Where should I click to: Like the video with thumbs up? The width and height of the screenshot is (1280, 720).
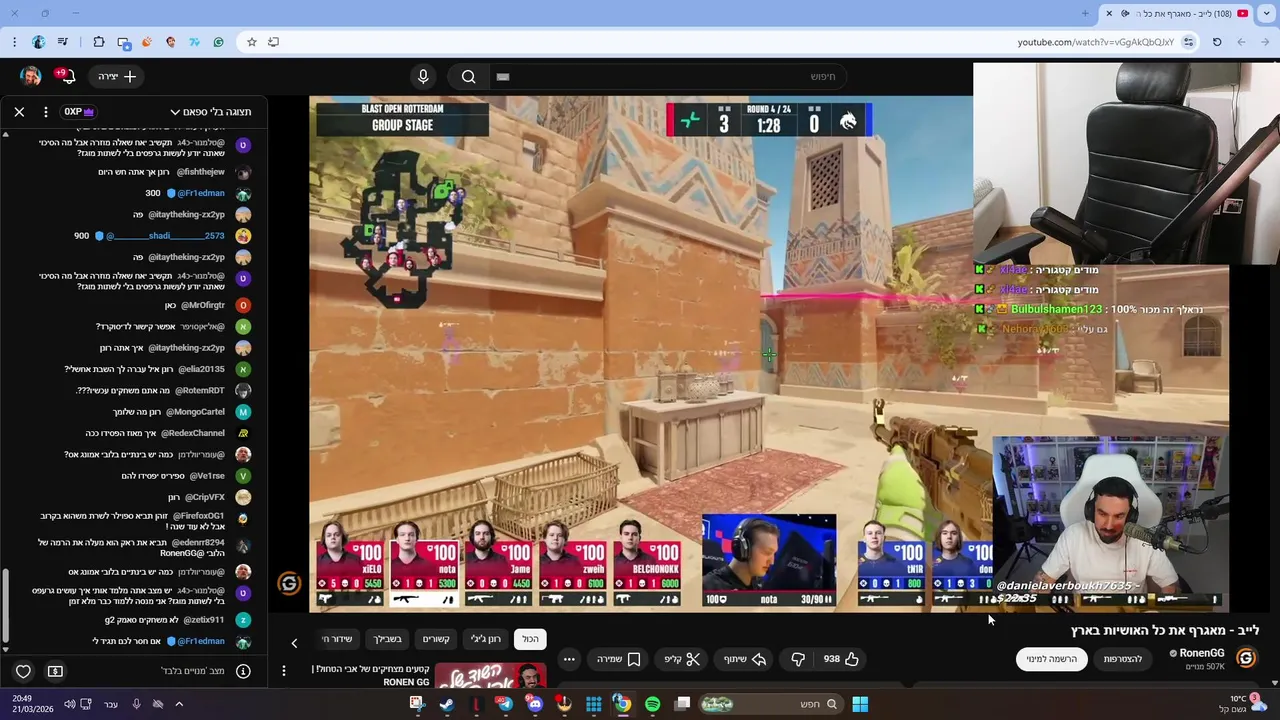(x=842, y=659)
